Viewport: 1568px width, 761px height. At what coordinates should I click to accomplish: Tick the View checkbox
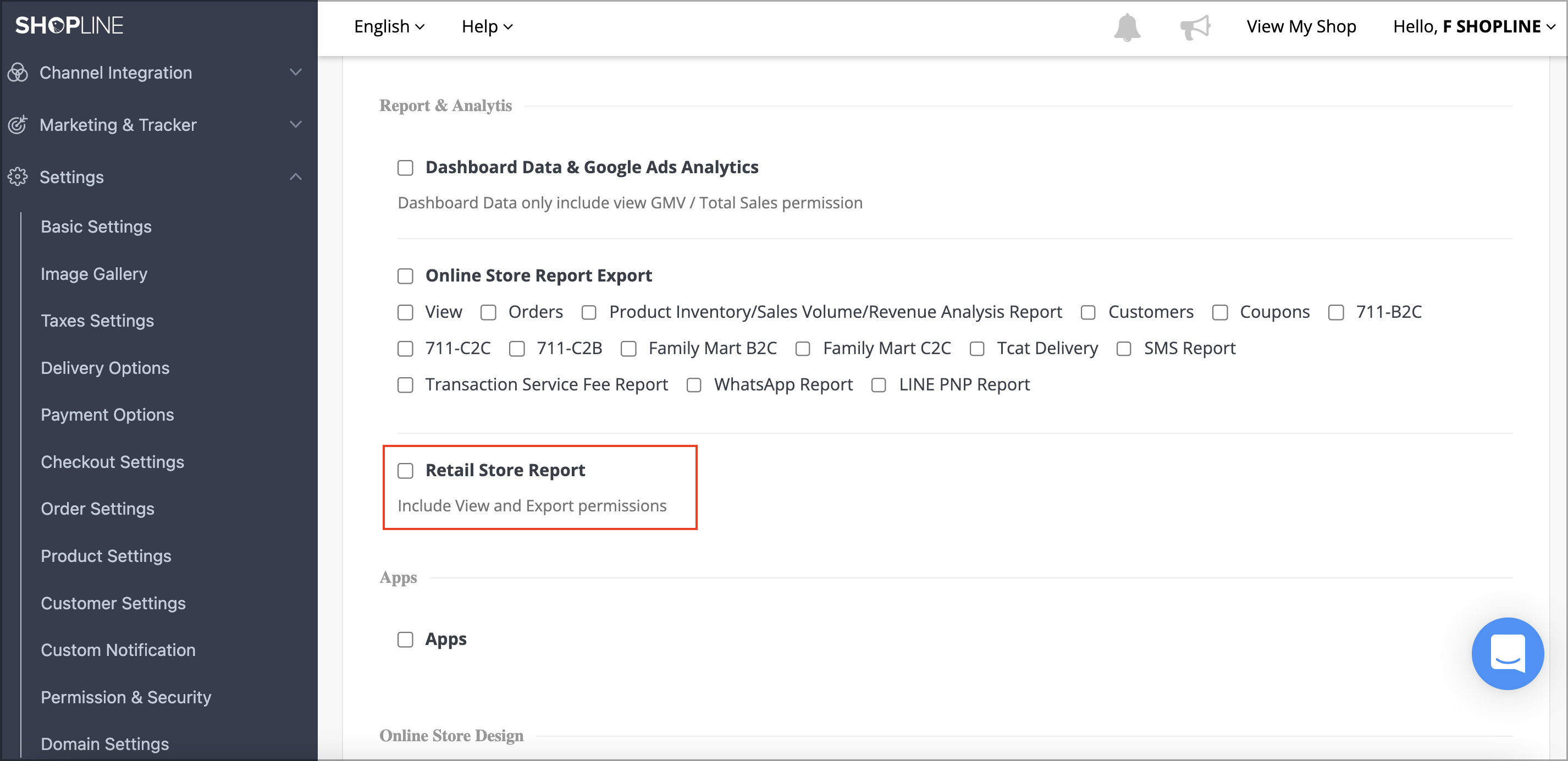tap(405, 312)
